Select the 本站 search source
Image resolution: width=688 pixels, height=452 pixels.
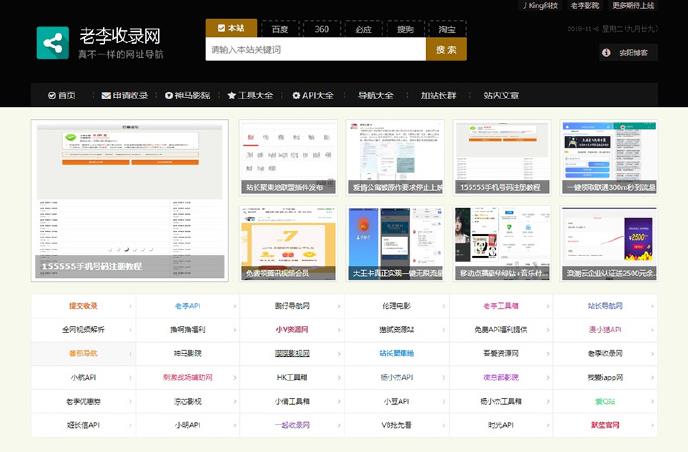pos(231,28)
